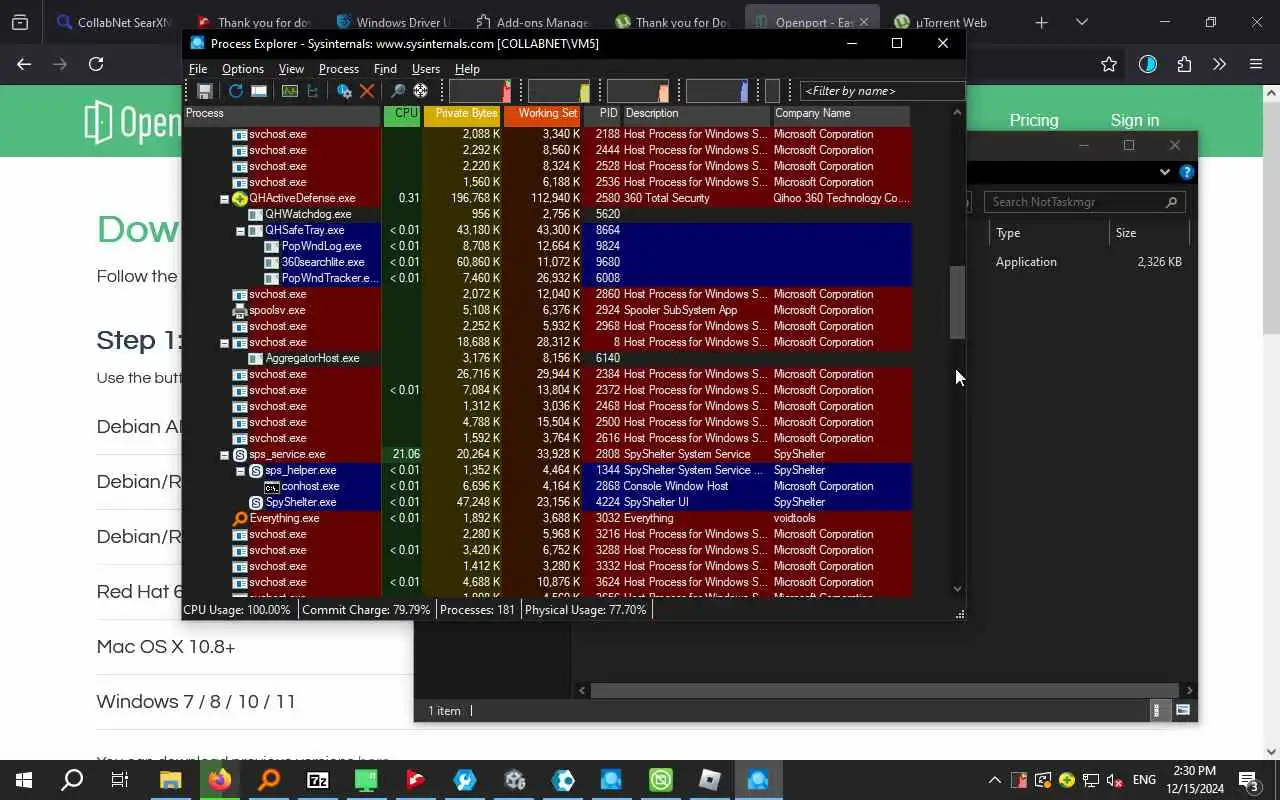Switch to Firefox on the taskbar

coord(219,780)
